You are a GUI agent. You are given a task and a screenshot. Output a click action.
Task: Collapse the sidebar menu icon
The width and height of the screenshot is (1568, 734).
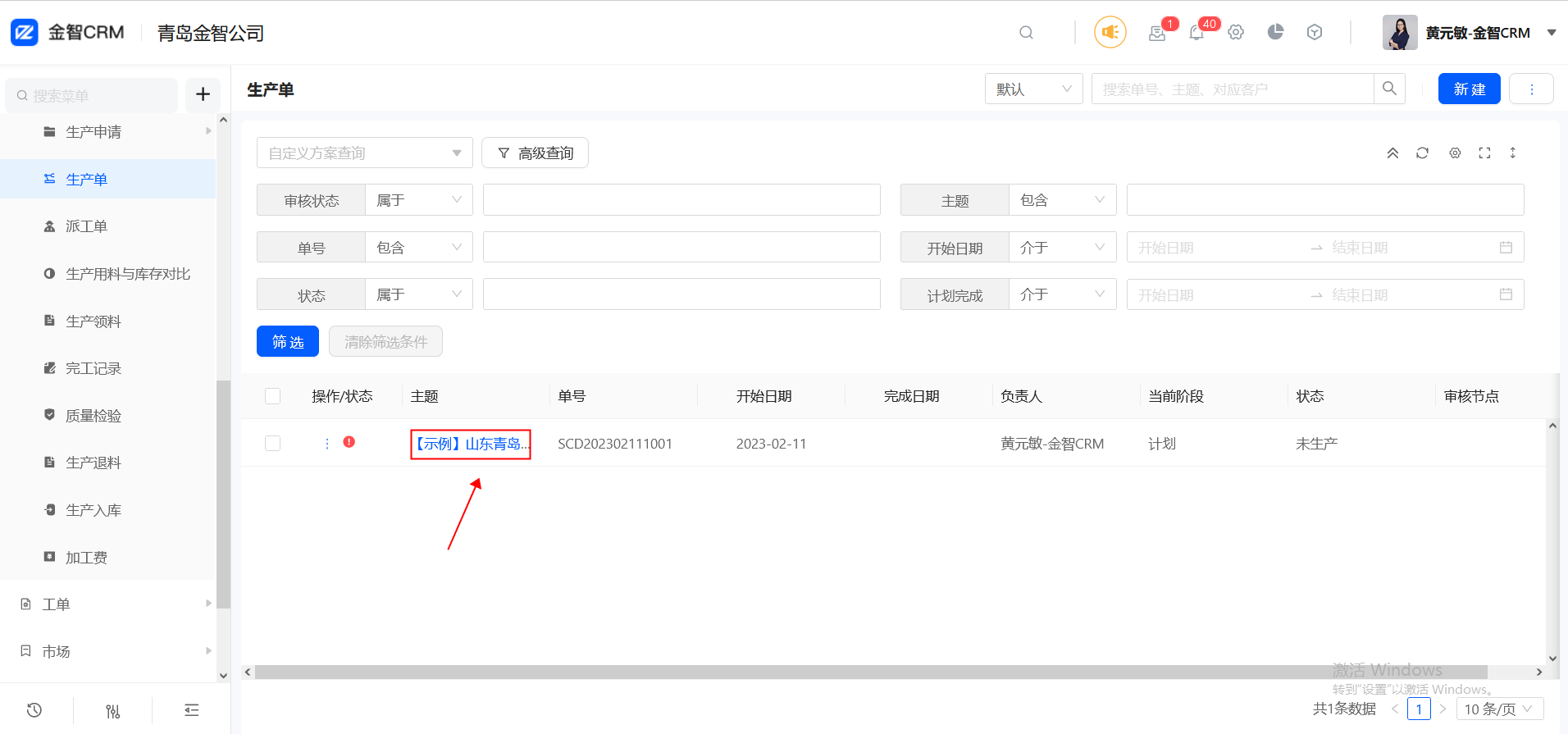pos(192,710)
